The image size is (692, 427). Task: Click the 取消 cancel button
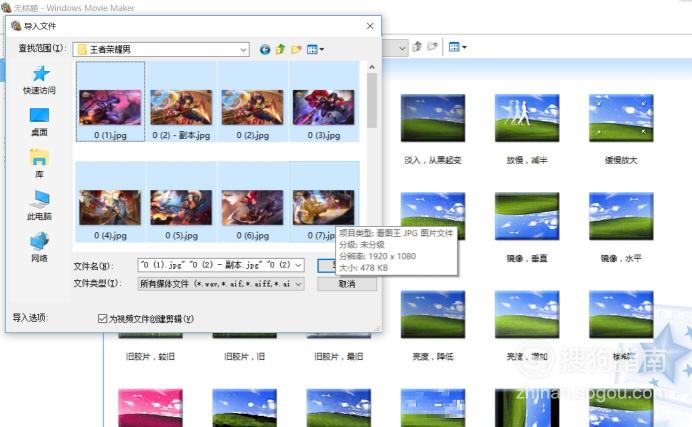coord(347,284)
